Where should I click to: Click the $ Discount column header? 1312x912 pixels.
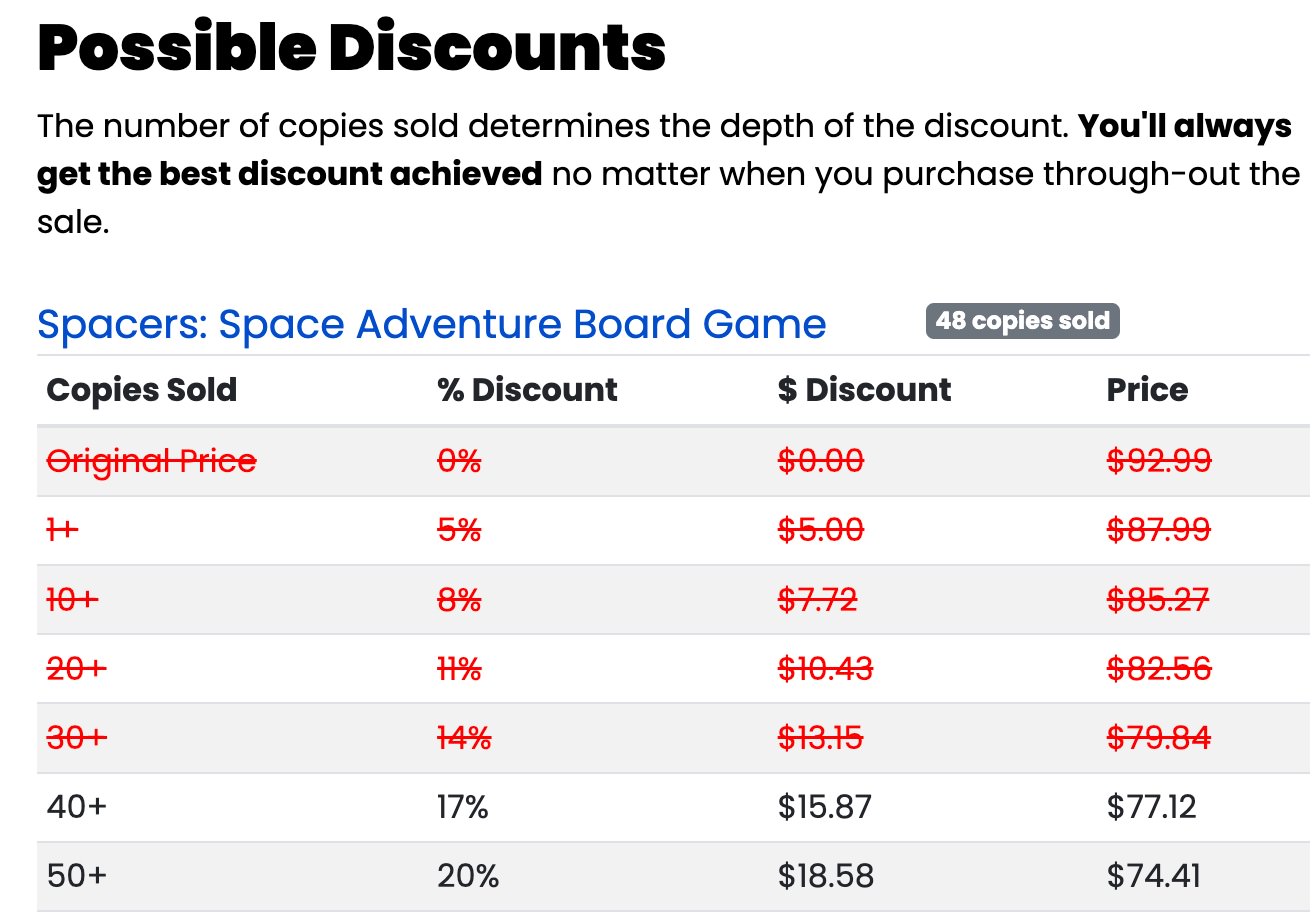tap(864, 389)
